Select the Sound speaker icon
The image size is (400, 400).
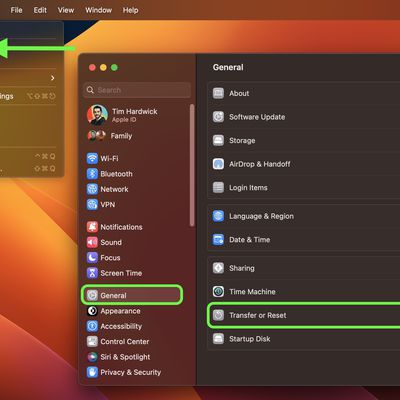coord(92,242)
